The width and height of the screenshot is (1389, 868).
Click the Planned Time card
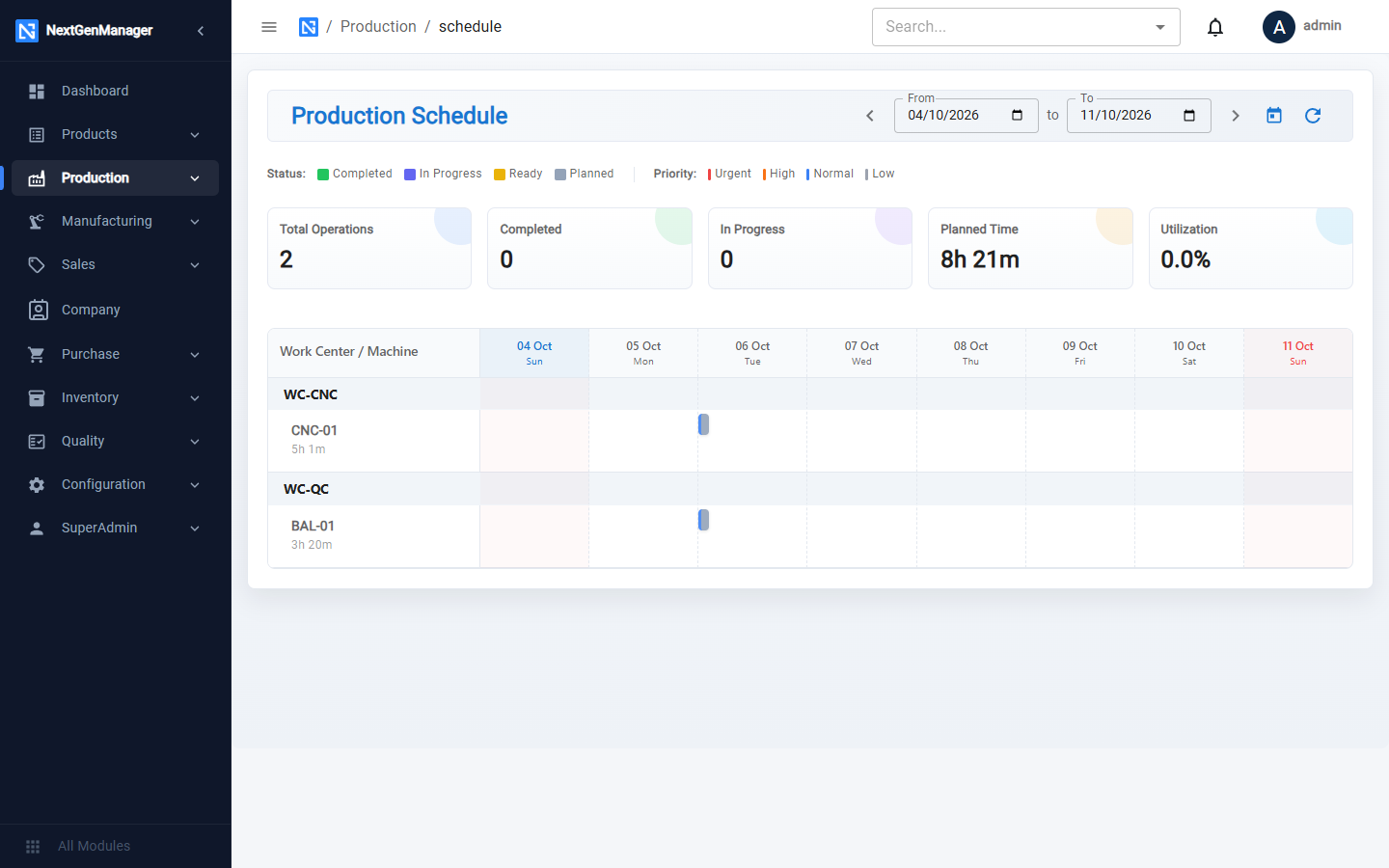[1030, 248]
